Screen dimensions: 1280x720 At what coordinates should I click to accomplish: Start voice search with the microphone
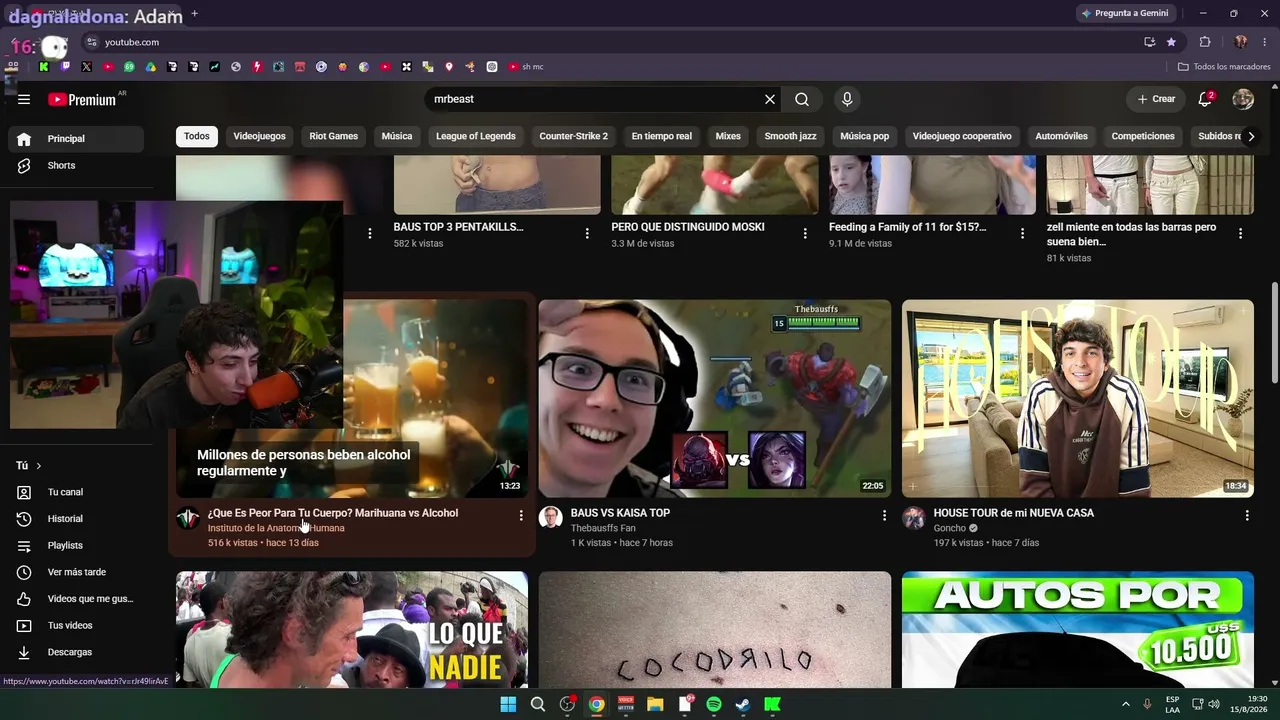pyautogui.click(x=847, y=99)
